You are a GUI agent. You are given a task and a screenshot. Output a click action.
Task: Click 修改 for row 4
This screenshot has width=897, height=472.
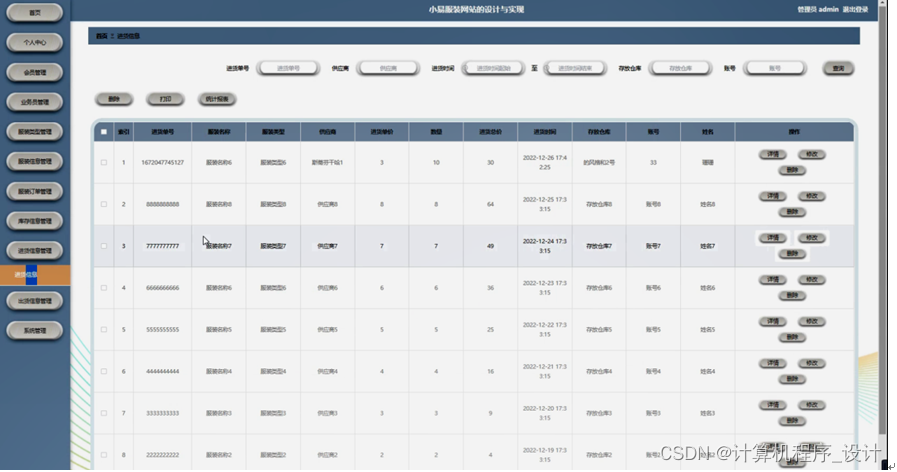[x=812, y=280]
